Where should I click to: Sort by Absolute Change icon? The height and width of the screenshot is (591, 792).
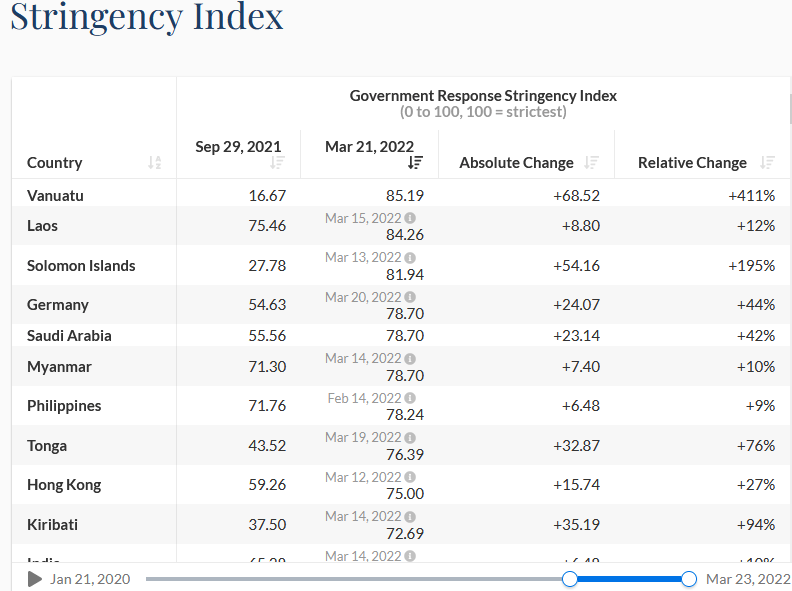click(591, 163)
